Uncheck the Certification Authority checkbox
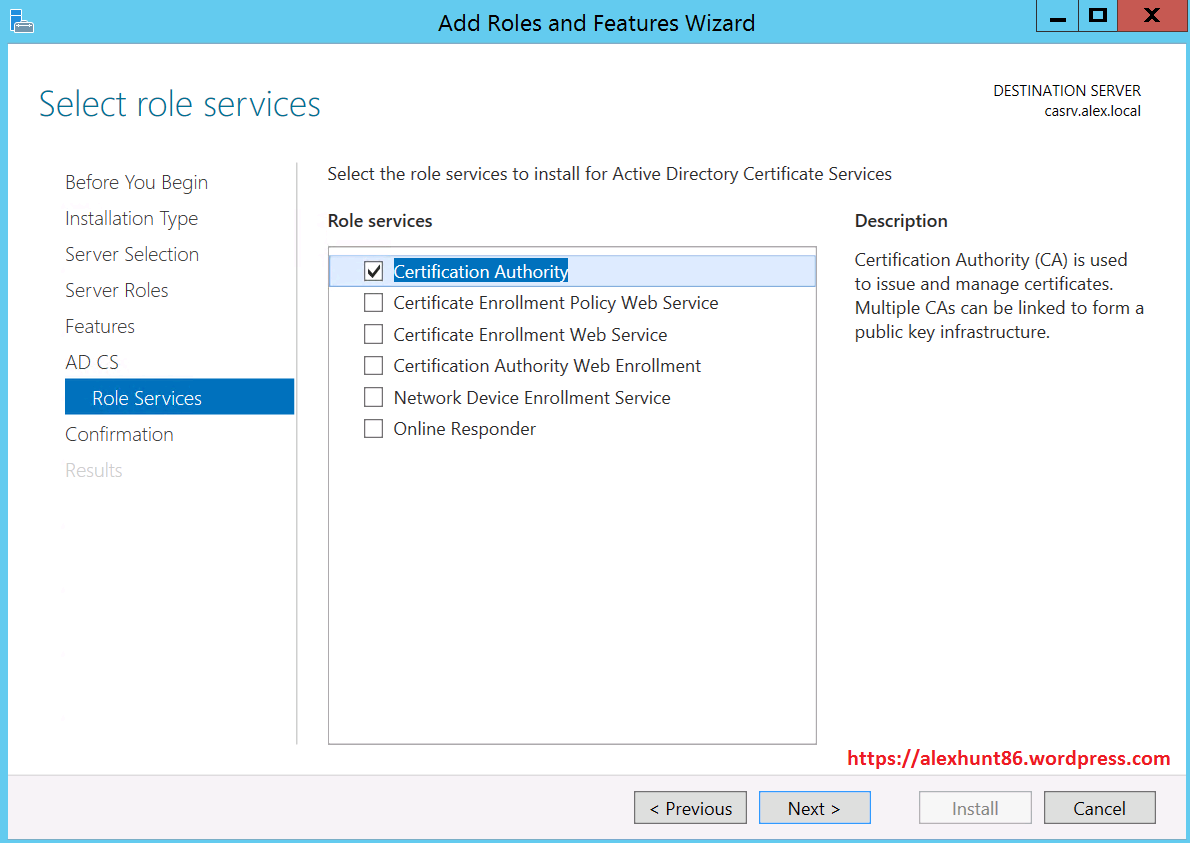This screenshot has height=843, width=1190. pyautogui.click(x=374, y=271)
